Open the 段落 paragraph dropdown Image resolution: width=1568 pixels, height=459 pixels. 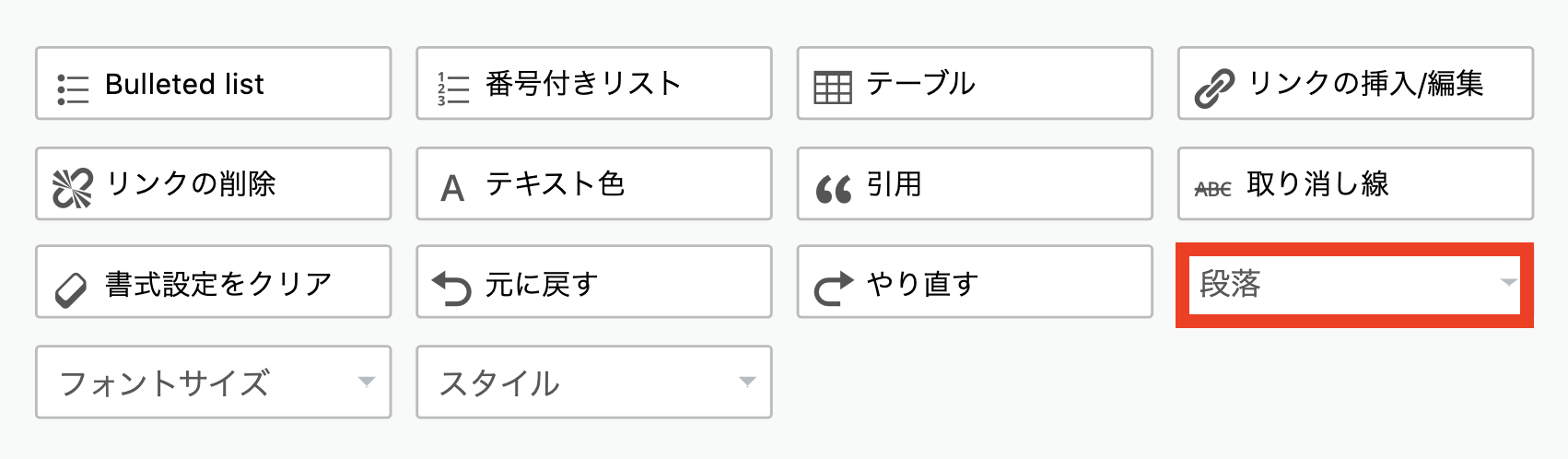click(1354, 285)
